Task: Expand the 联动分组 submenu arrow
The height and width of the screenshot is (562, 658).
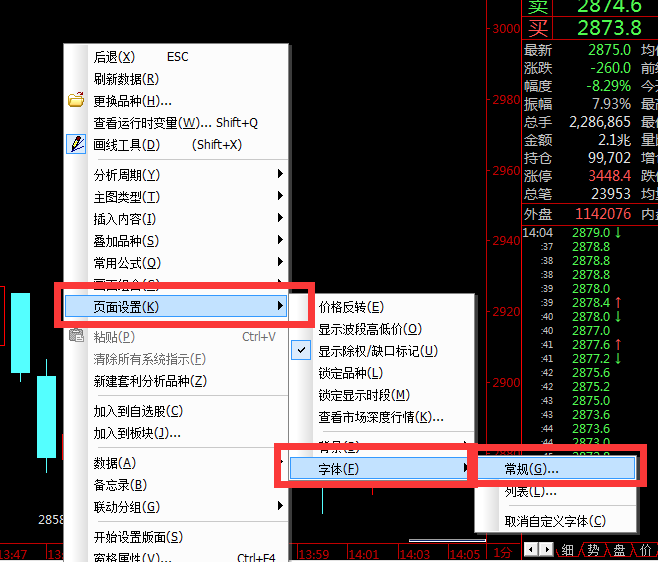Action: tap(280, 506)
